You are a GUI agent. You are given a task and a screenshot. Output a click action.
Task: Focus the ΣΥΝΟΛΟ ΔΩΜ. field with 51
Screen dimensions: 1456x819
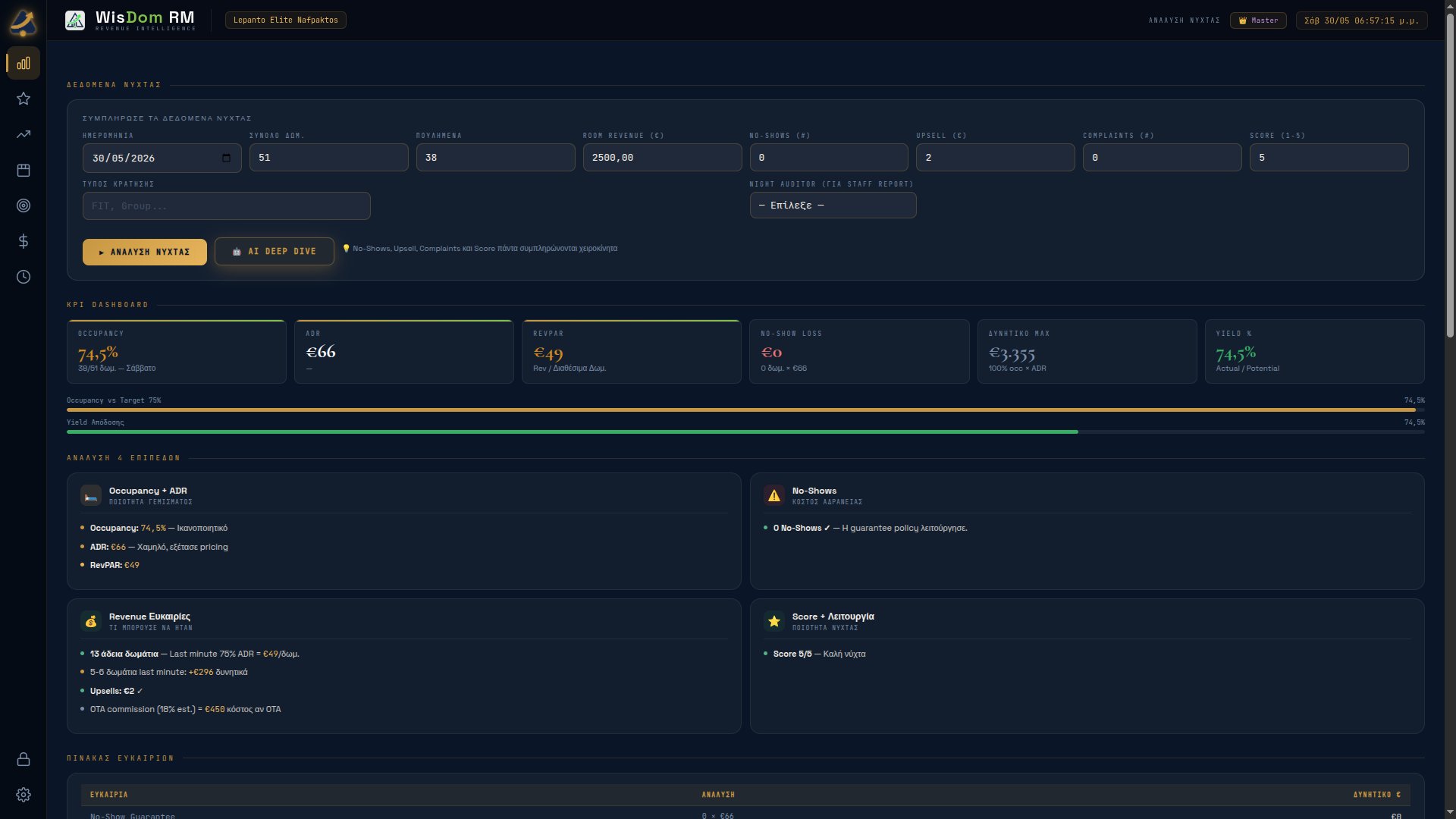tap(328, 158)
